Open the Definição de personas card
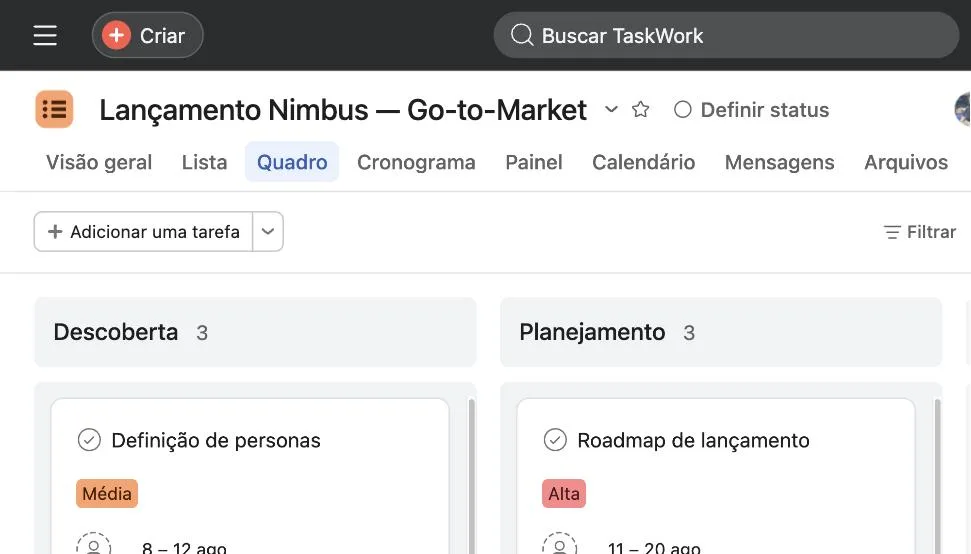Image resolution: width=971 pixels, height=554 pixels. pyautogui.click(x=250, y=477)
